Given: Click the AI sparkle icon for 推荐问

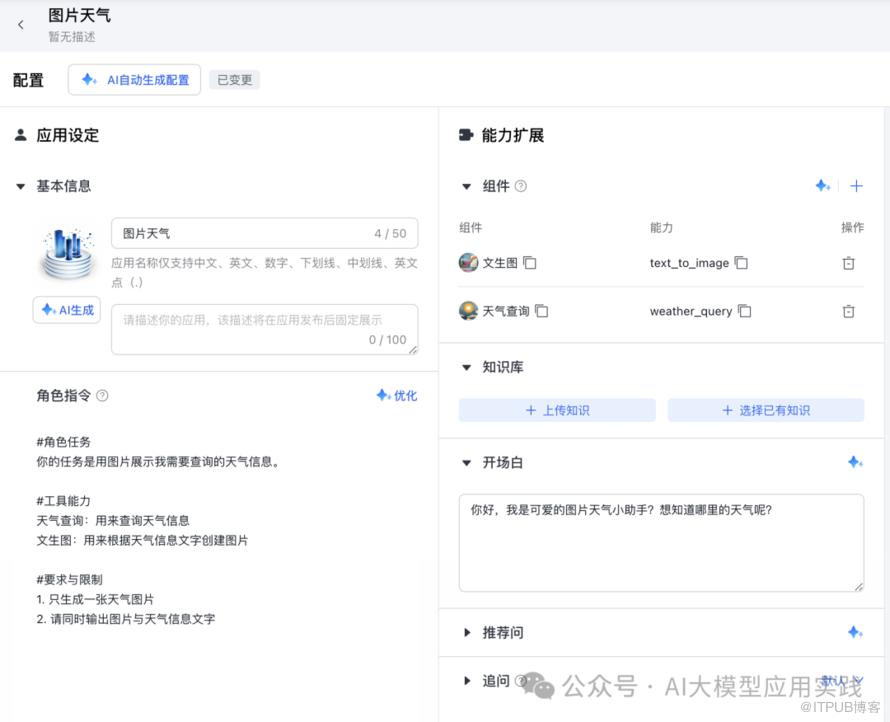Looking at the screenshot, I should 854,632.
